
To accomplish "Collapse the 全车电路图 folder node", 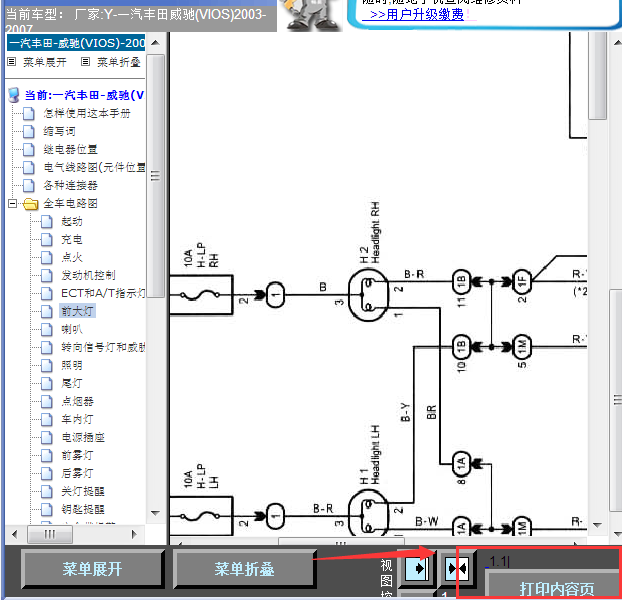I will point(12,203).
